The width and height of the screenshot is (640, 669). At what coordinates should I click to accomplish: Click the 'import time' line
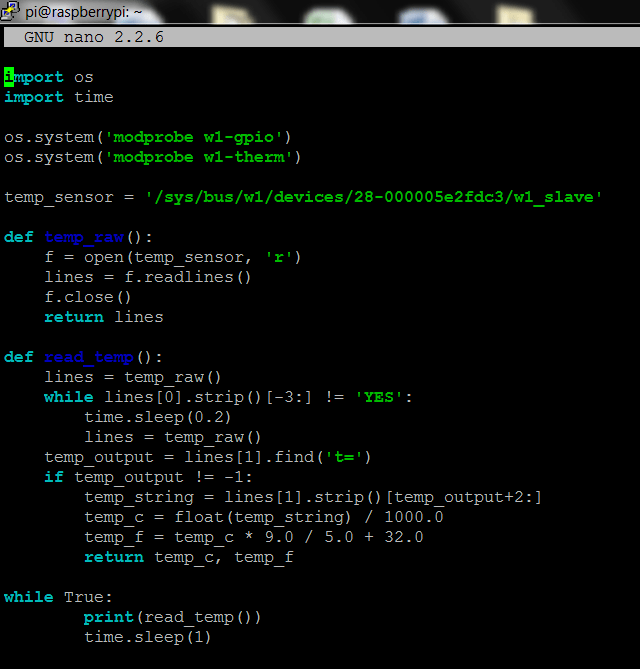(58, 97)
